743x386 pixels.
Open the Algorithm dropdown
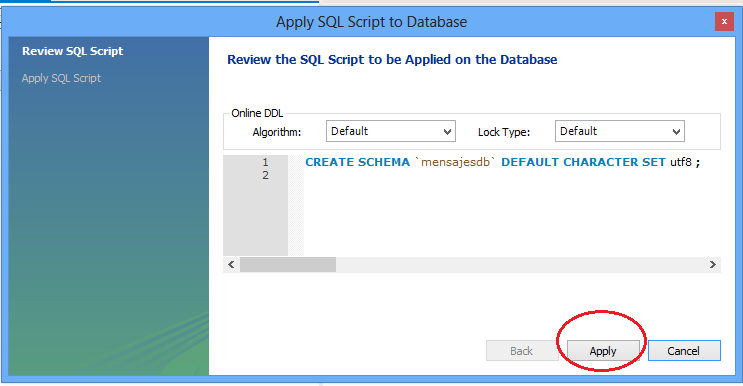click(390, 131)
